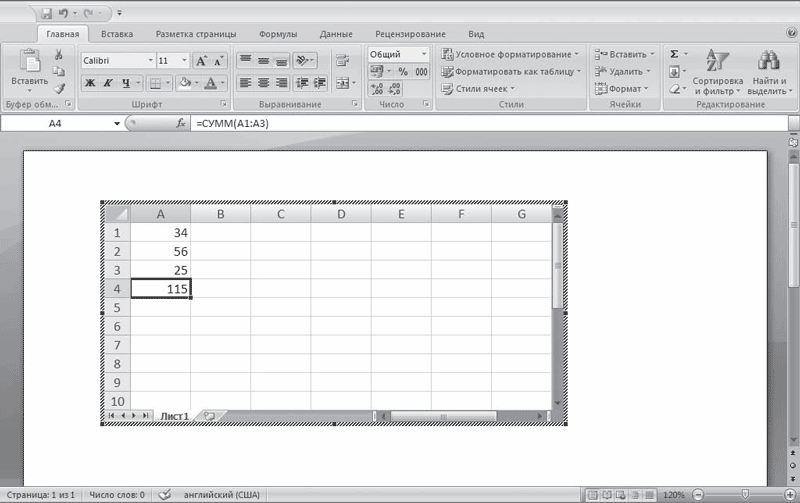Click the column C header

click(x=281, y=214)
